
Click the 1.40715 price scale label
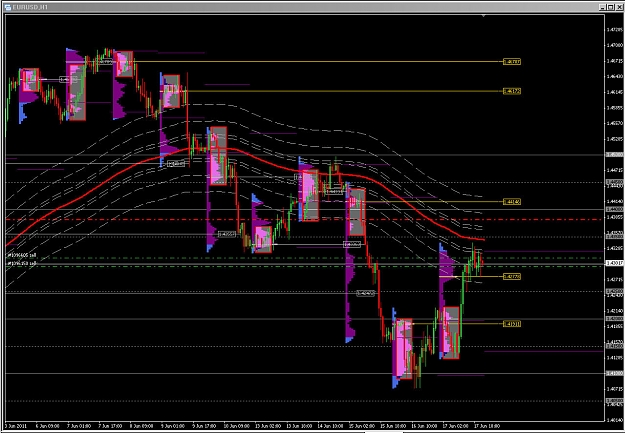(614, 389)
